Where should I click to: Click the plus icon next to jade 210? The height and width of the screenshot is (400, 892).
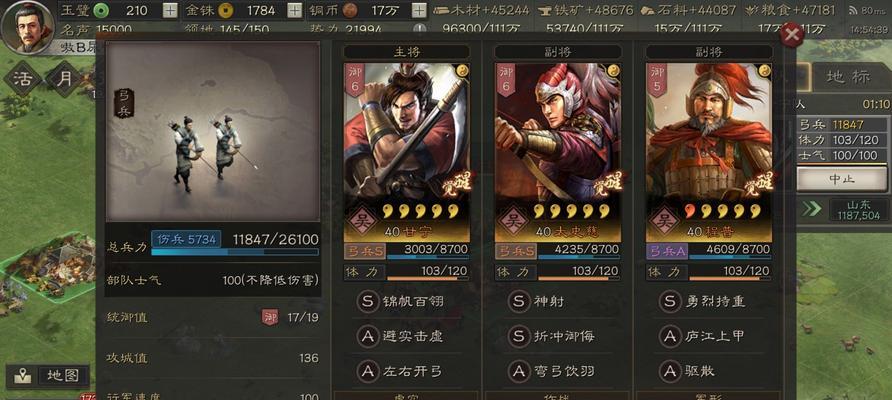click(x=170, y=10)
